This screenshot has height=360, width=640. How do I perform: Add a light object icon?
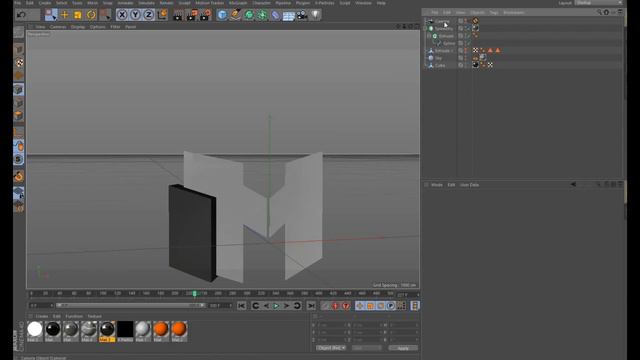(315, 15)
